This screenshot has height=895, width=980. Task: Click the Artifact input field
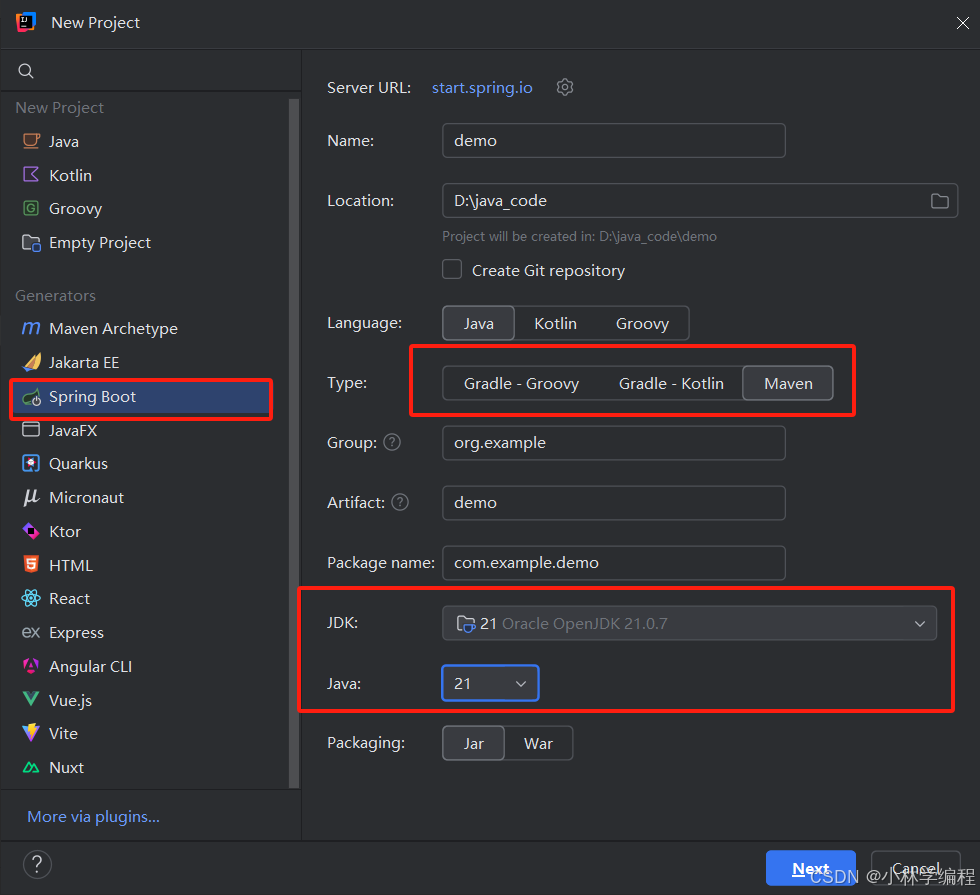(614, 502)
